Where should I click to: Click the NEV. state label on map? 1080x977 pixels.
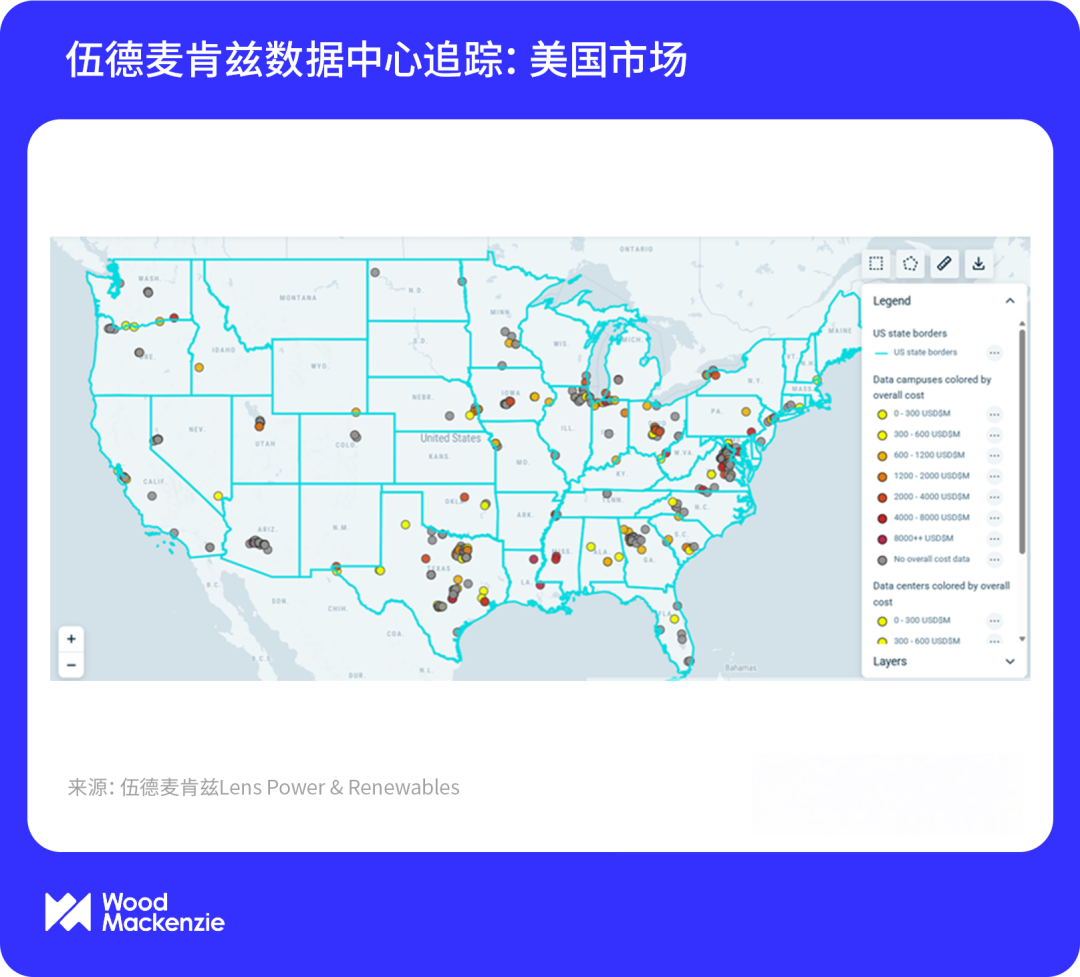point(196,429)
